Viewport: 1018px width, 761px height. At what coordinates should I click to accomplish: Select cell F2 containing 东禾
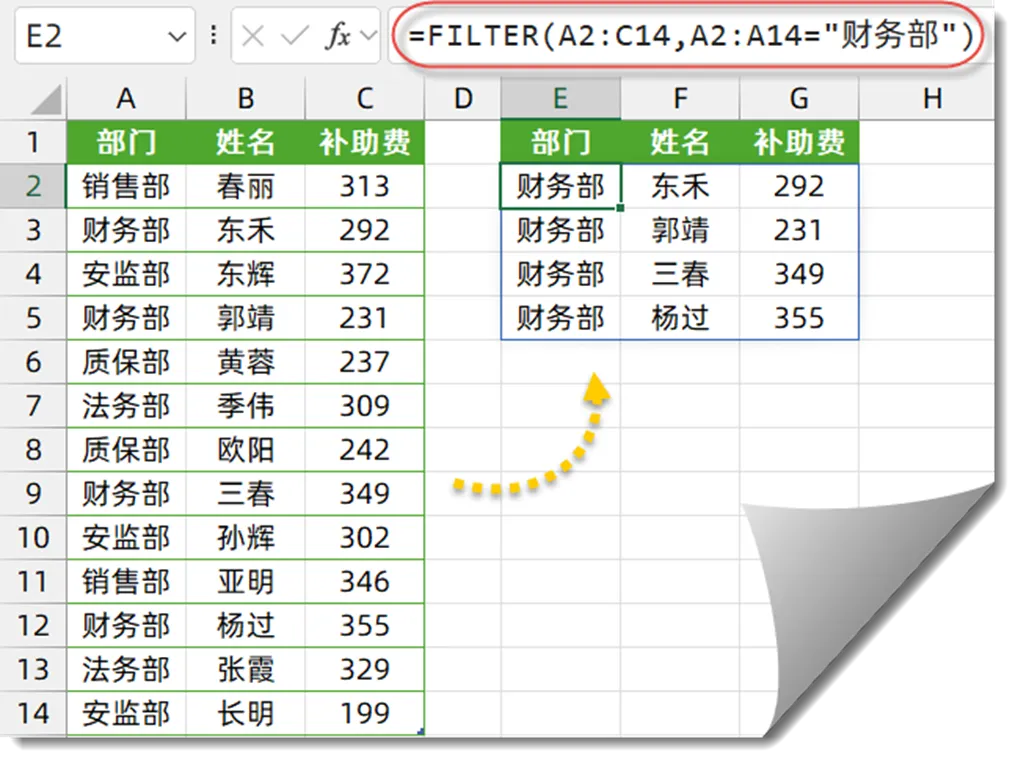point(680,186)
